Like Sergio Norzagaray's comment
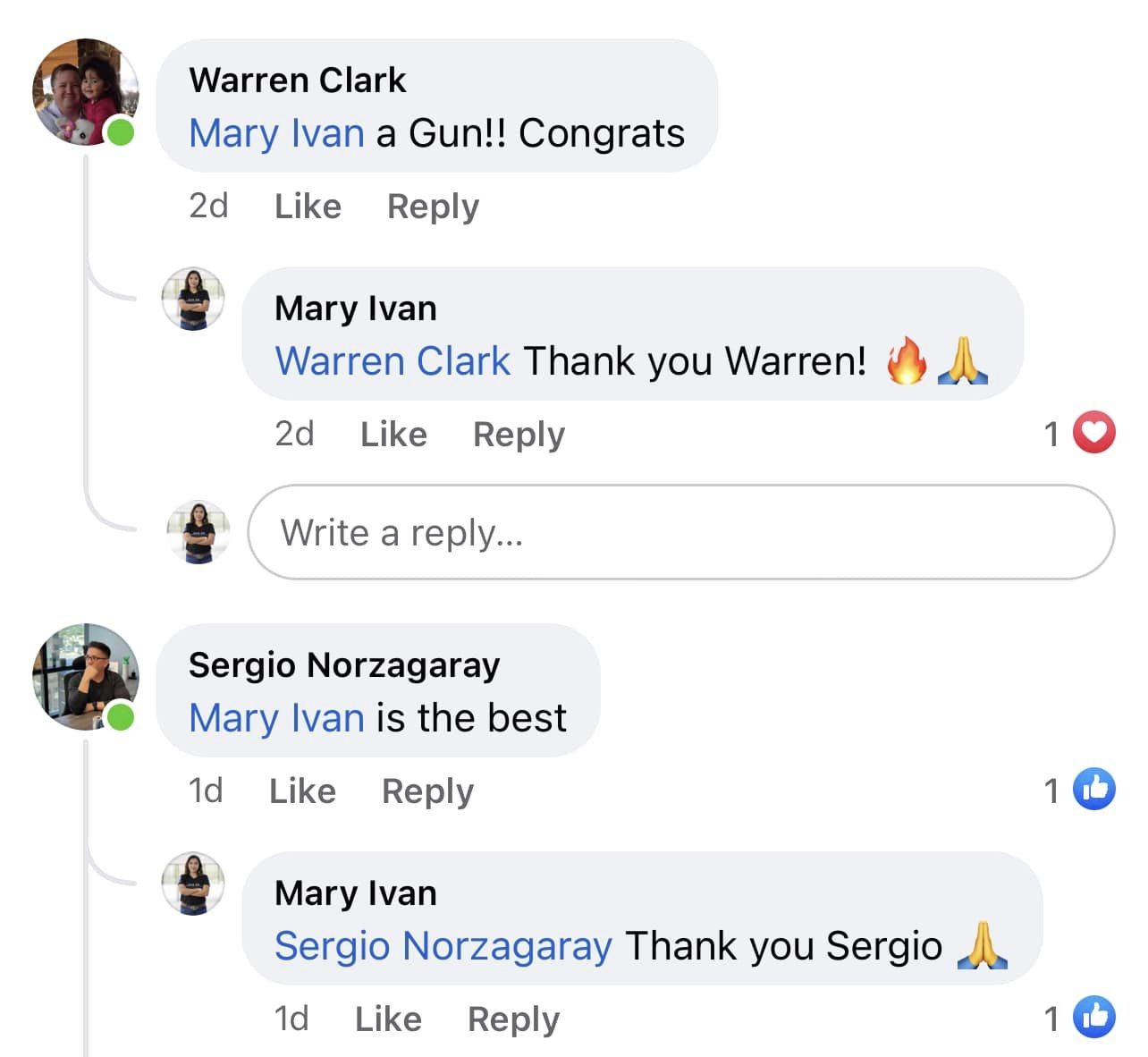1148x1057 pixels. coord(302,791)
